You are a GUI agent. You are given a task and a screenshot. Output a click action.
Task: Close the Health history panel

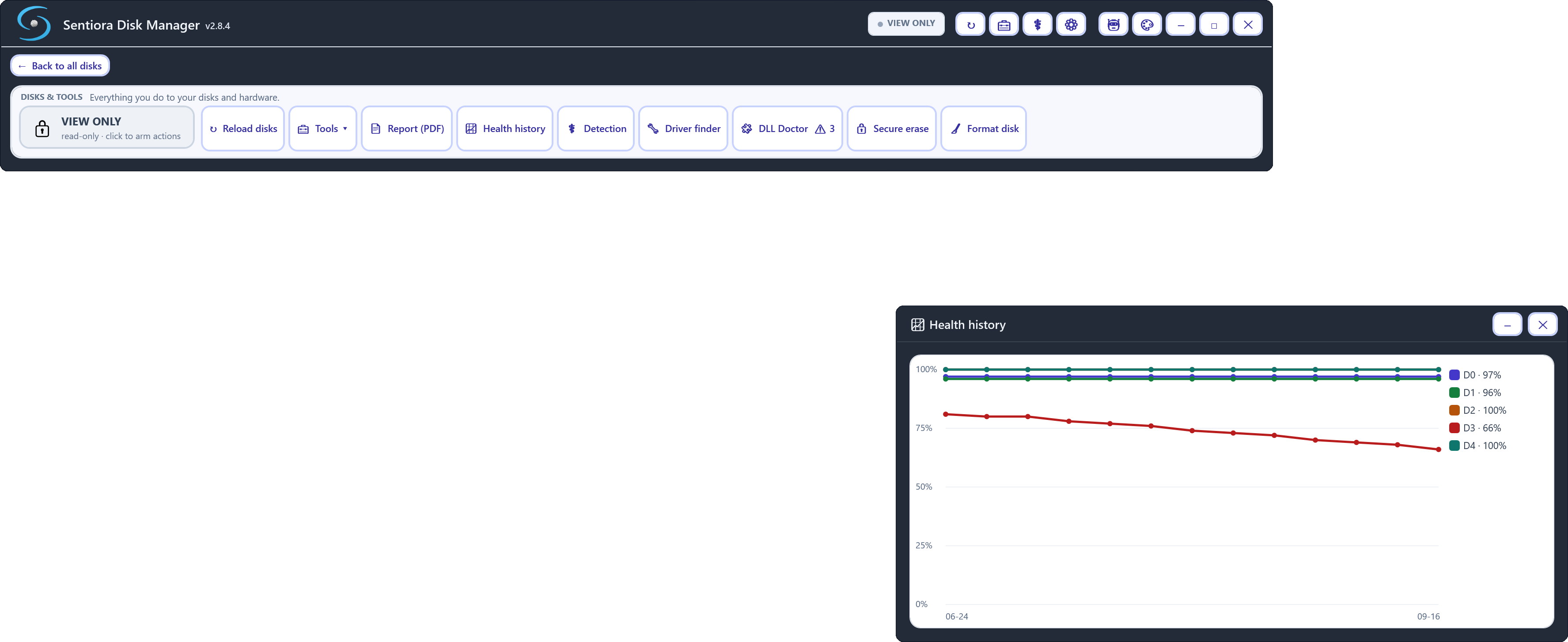1542,325
